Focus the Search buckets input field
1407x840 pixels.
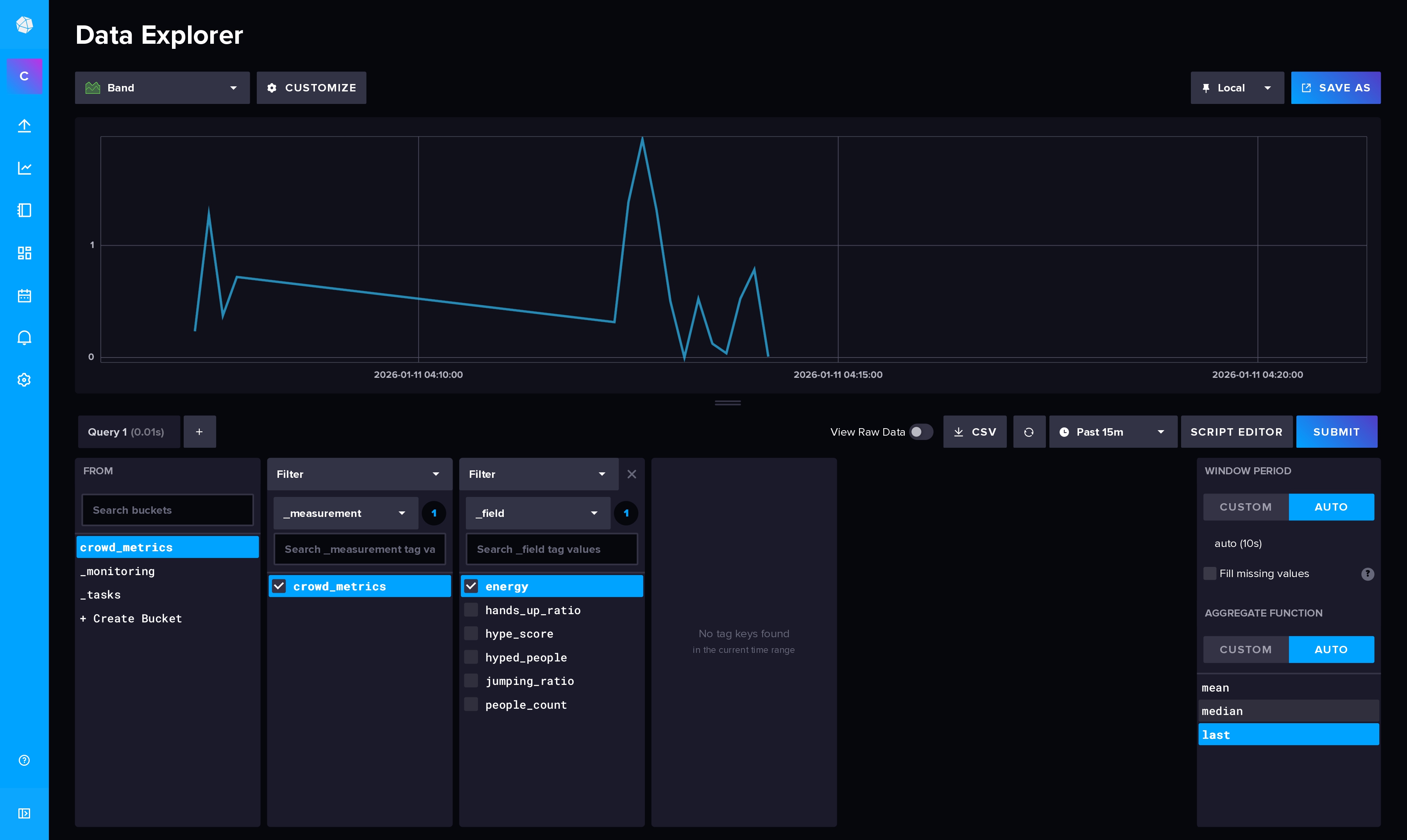click(x=168, y=510)
